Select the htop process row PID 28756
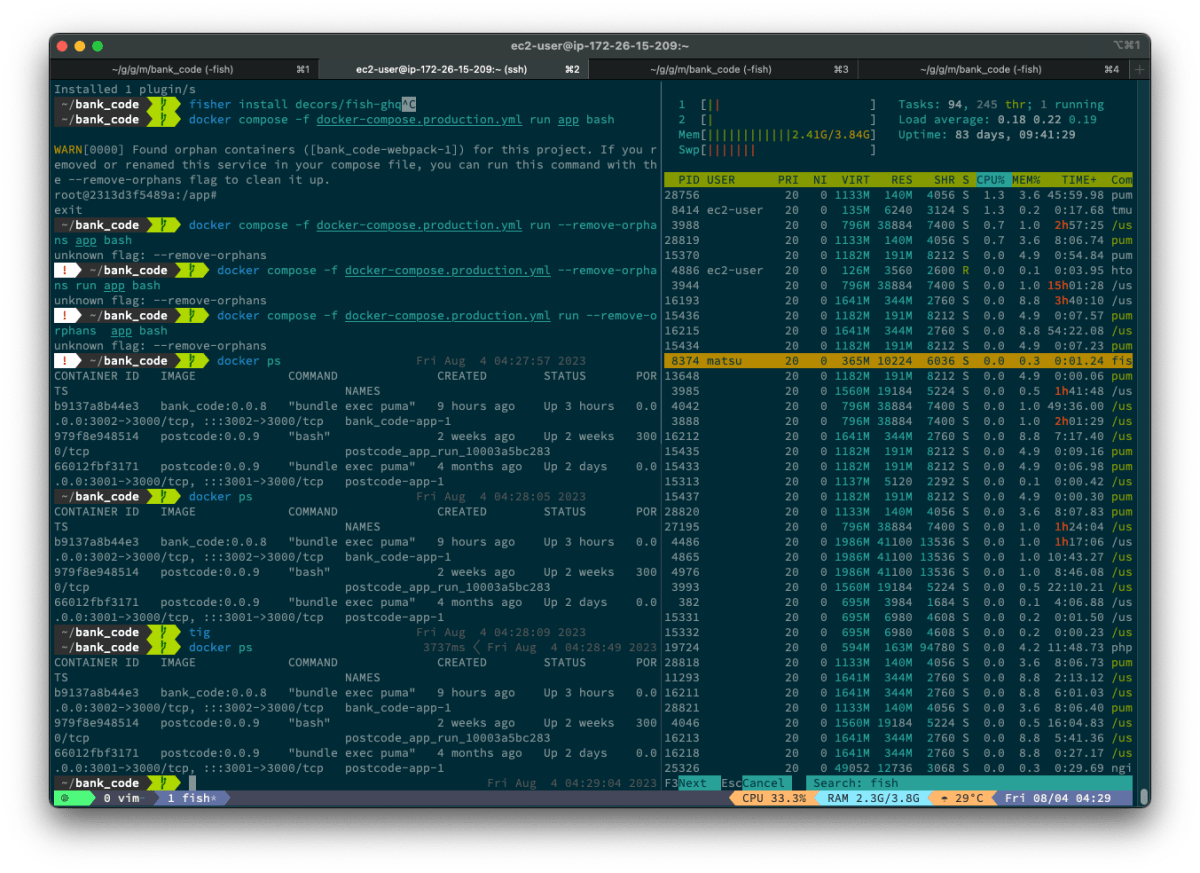This screenshot has width=1200, height=873. pos(898,195)
